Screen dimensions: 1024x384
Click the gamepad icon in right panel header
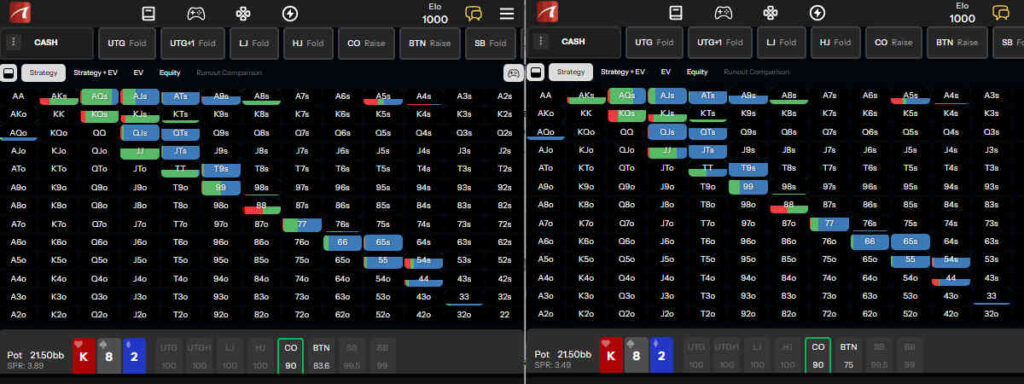[x=723, y=13]
